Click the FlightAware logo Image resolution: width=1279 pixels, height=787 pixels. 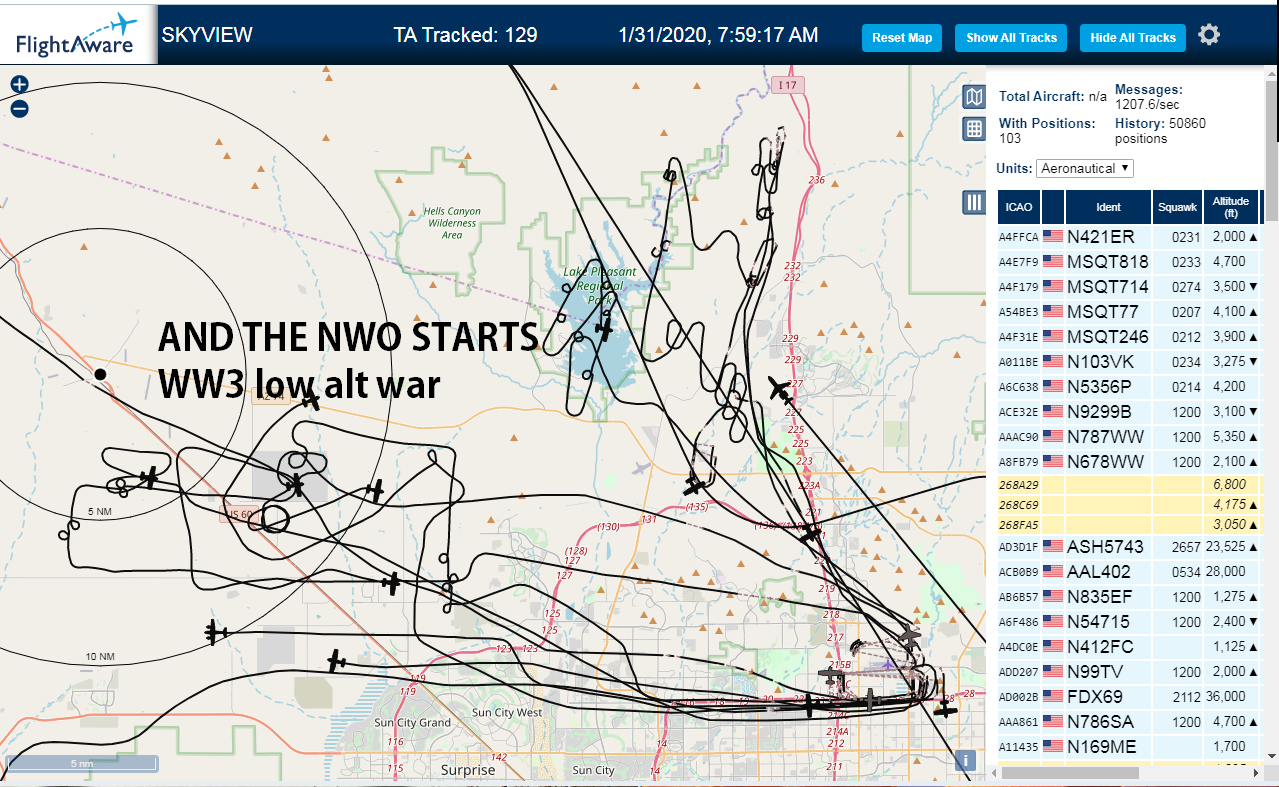point(78,35)
